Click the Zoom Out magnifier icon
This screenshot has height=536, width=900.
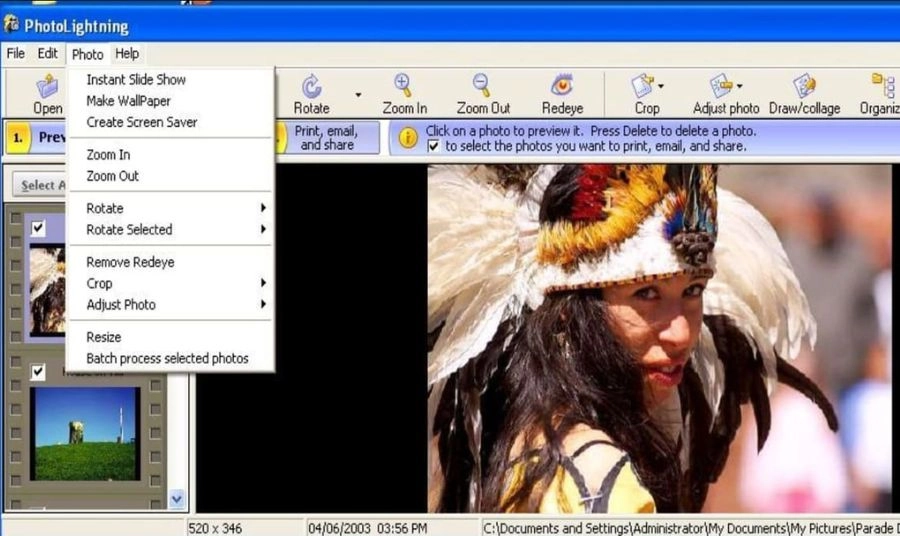(x=482, y=86)
